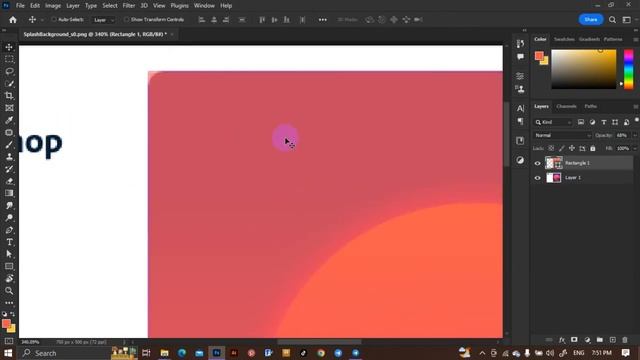Pick a color in the color field
This screenshot has width=640, height=360.
pyautogui.click(x=584, y=69)
